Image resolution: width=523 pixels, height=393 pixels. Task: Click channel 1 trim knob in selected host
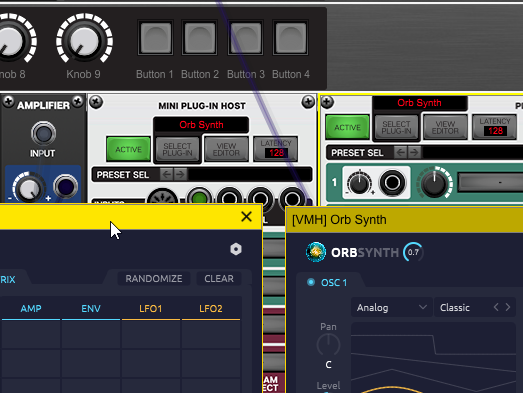(359, 183)
